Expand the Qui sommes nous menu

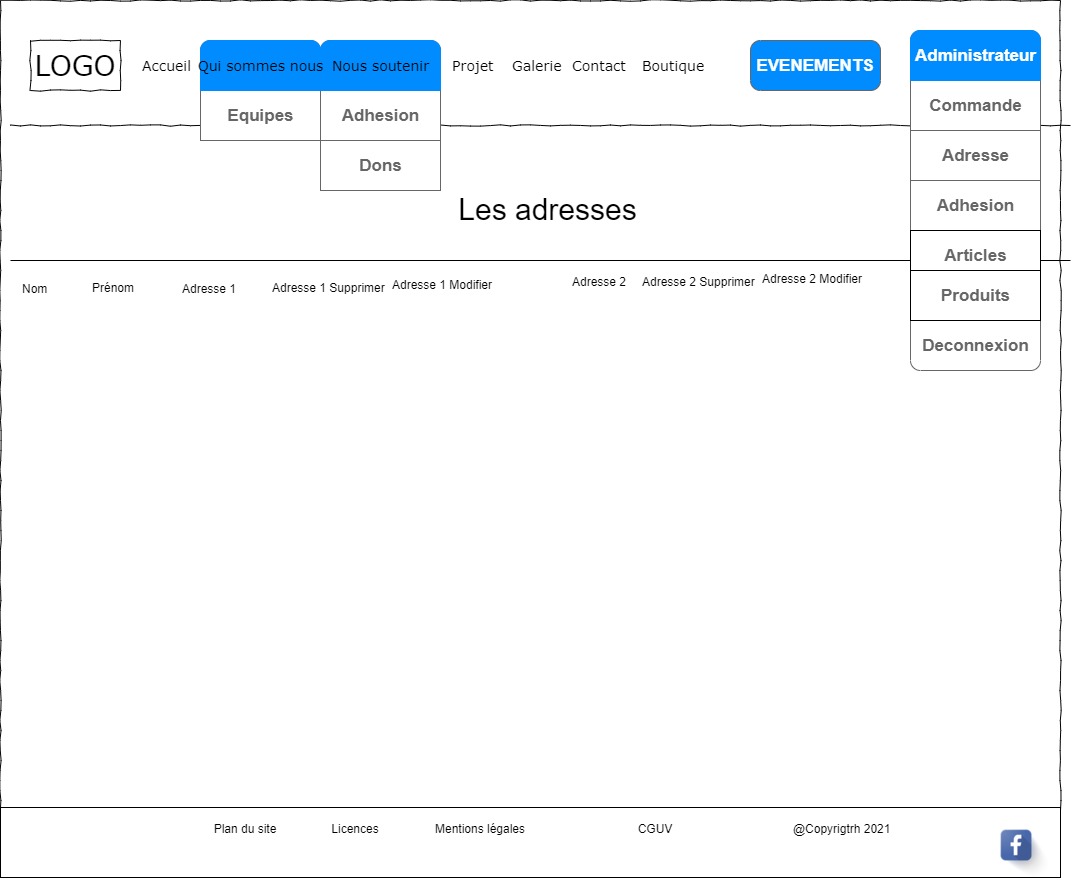pos(260,66)
